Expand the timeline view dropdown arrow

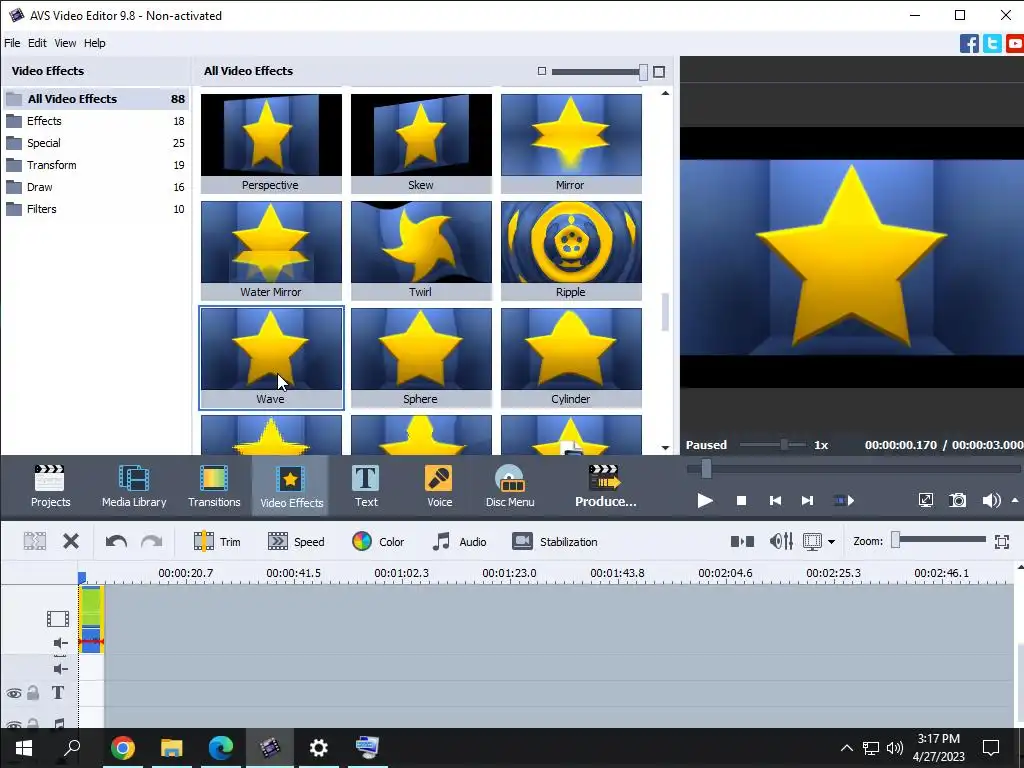831,542
